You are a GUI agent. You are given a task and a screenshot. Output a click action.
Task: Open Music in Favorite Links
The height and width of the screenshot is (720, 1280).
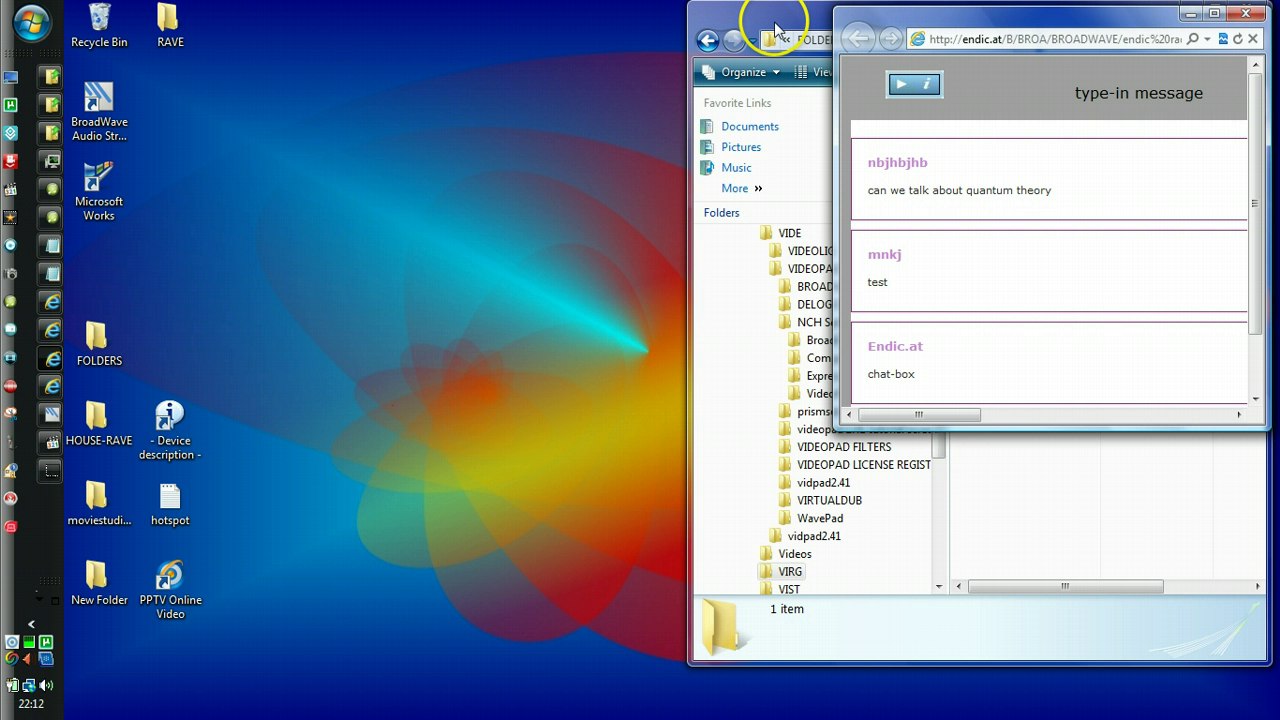[726, 168]
